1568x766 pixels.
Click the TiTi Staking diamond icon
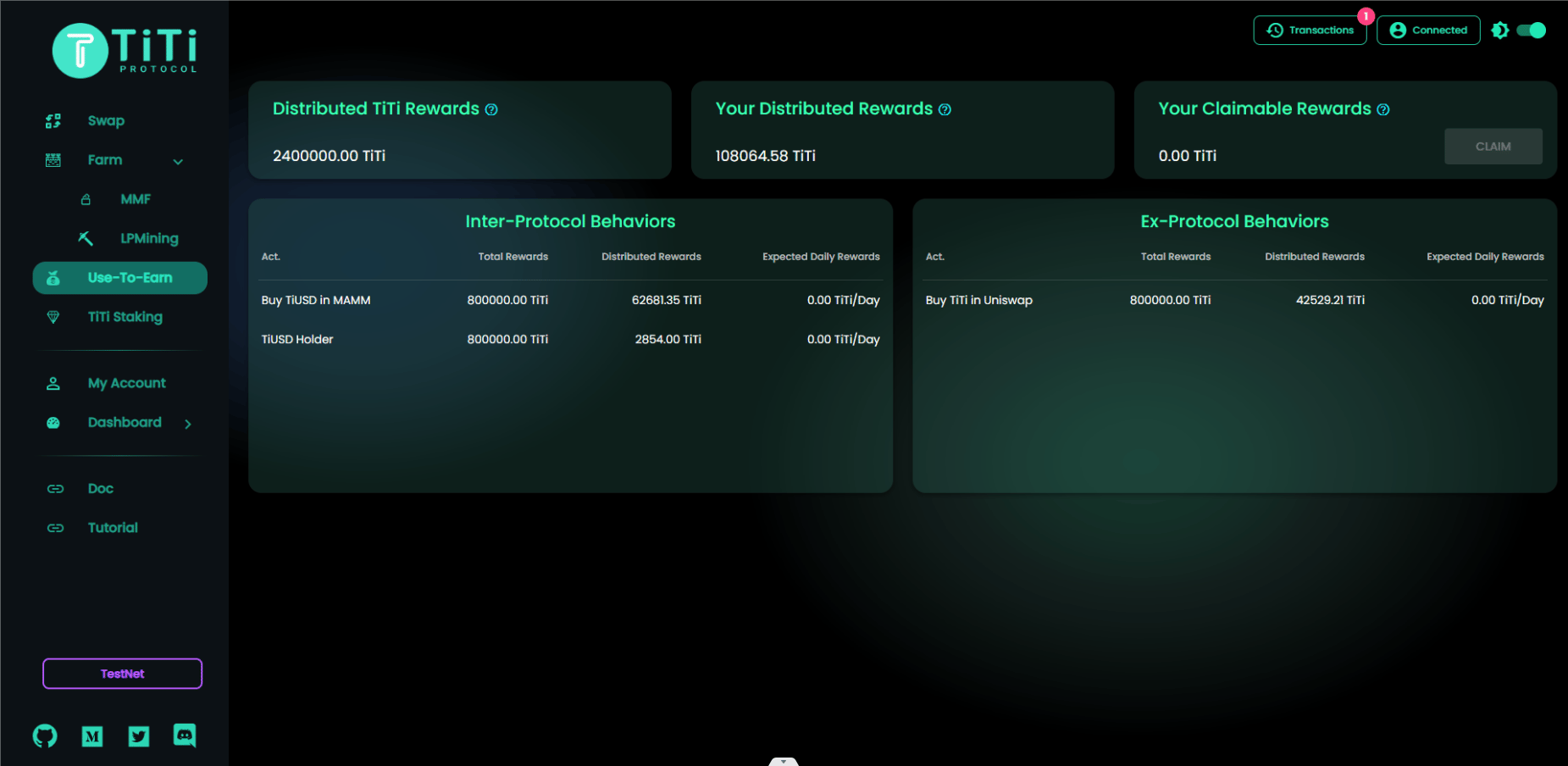tap(53, 317)
